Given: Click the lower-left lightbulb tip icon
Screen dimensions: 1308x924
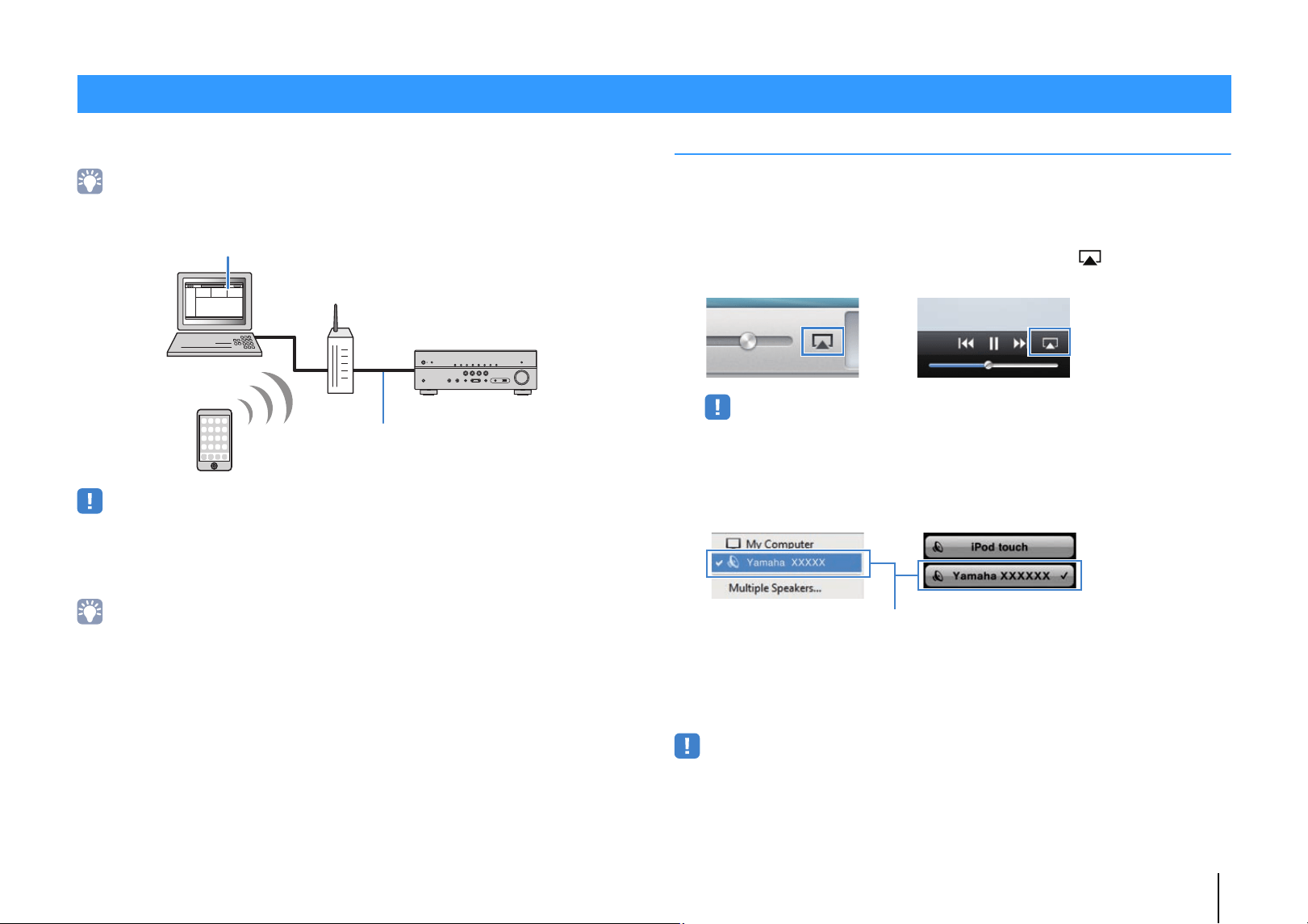Looking at the screenshot, I should (90, 612).
